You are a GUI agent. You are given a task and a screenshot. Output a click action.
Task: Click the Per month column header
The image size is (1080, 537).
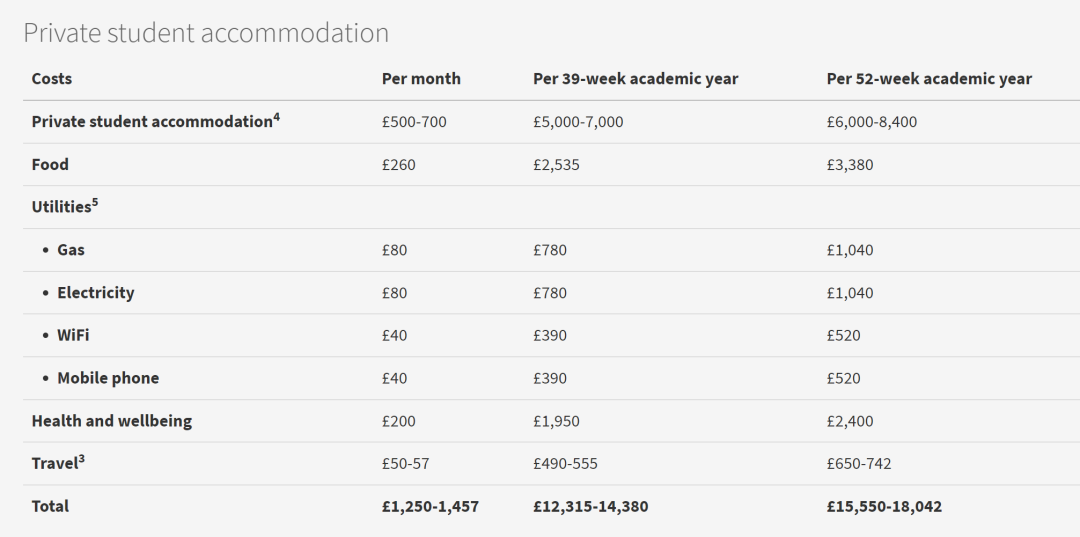(421, 79)
